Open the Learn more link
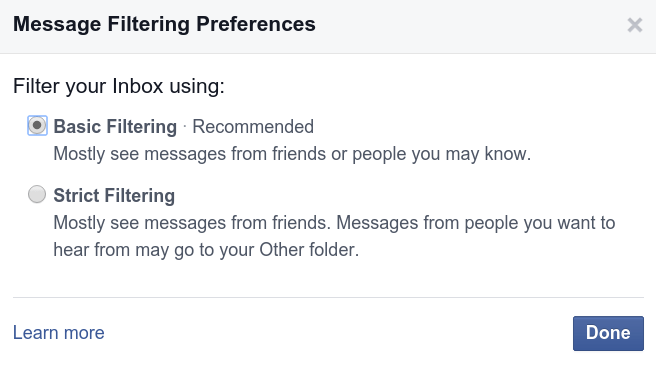Viewport: 656px width, 365px height. click(x=59, y=333)
